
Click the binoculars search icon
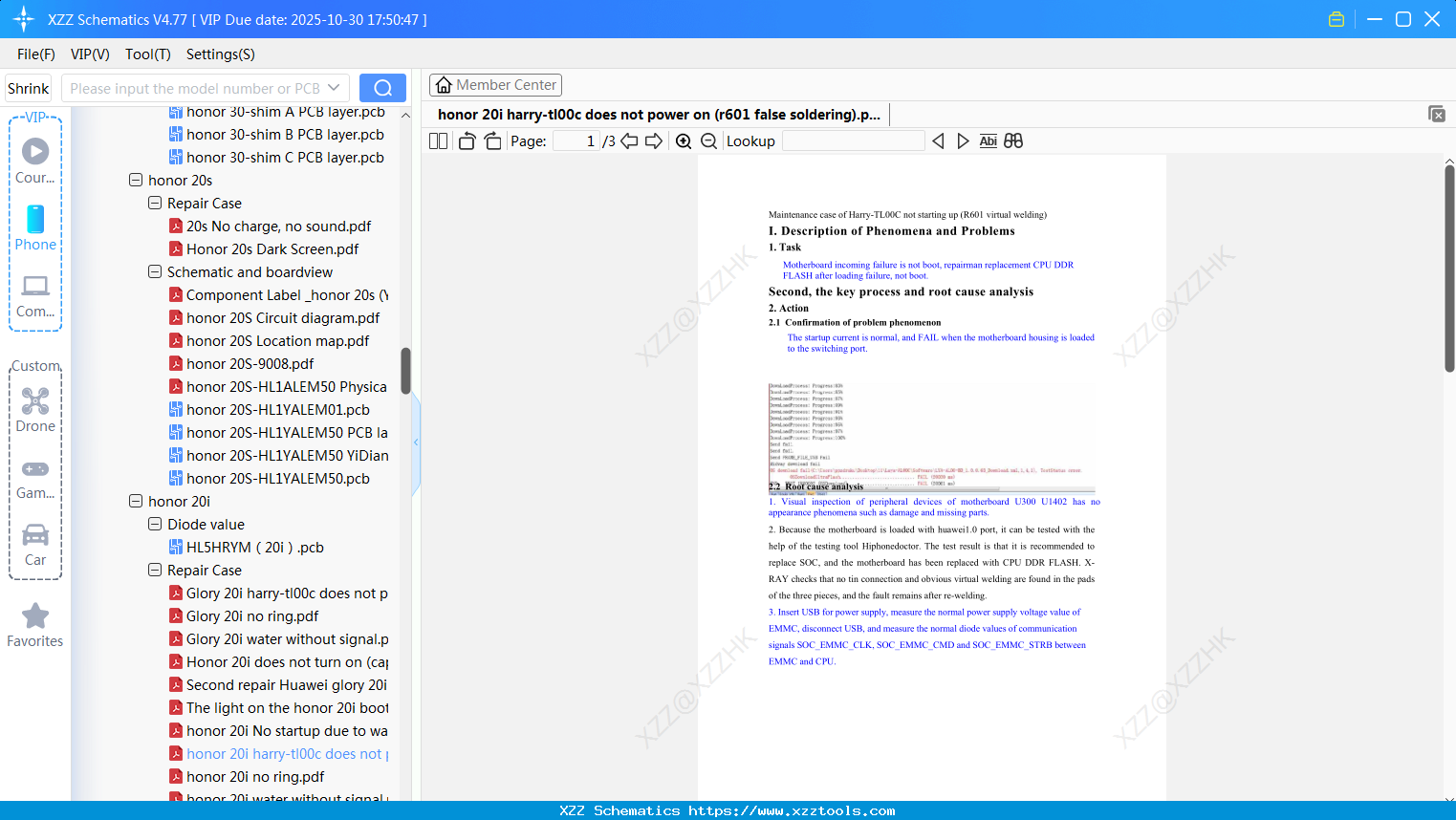click(1013, 141)
